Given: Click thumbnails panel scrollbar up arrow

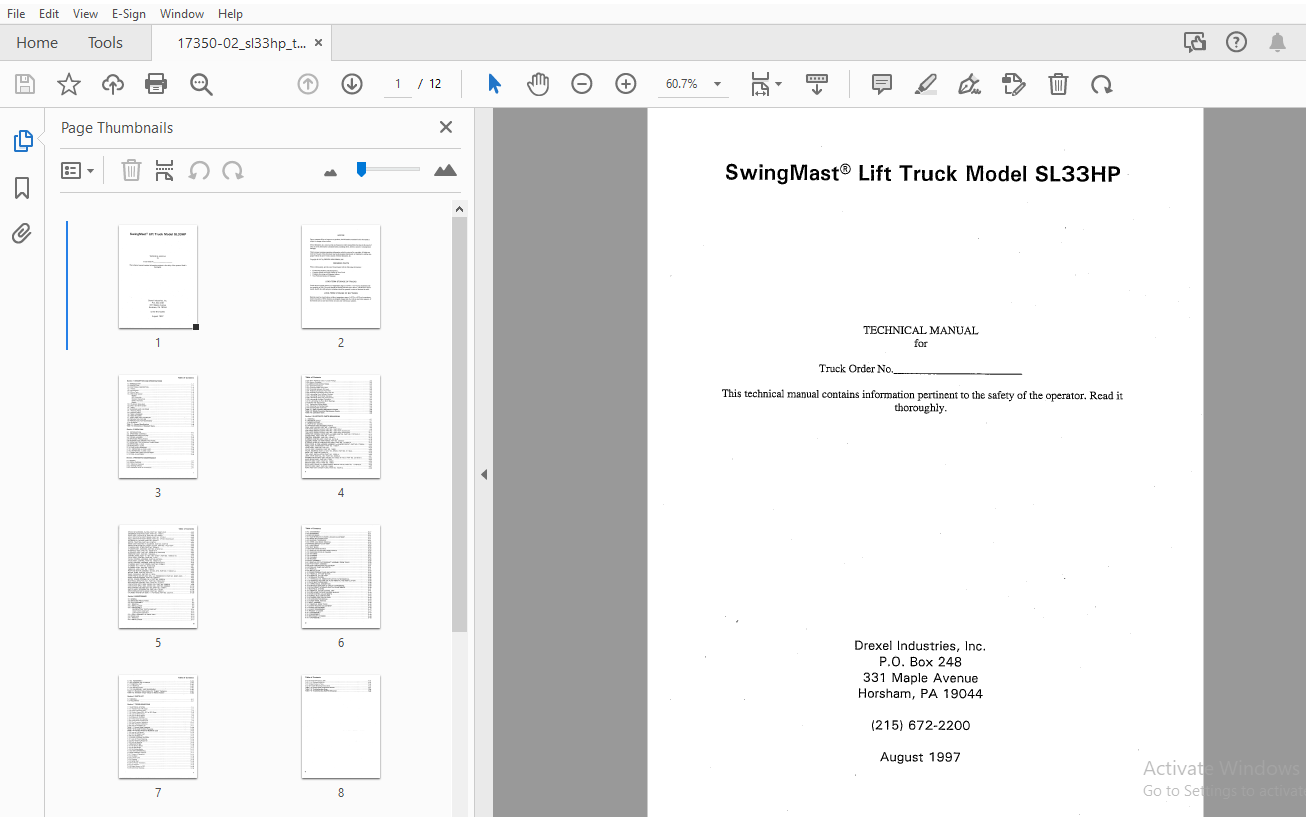Looking at the screenshot, I should pyautogui.click(x=460, y=209).
